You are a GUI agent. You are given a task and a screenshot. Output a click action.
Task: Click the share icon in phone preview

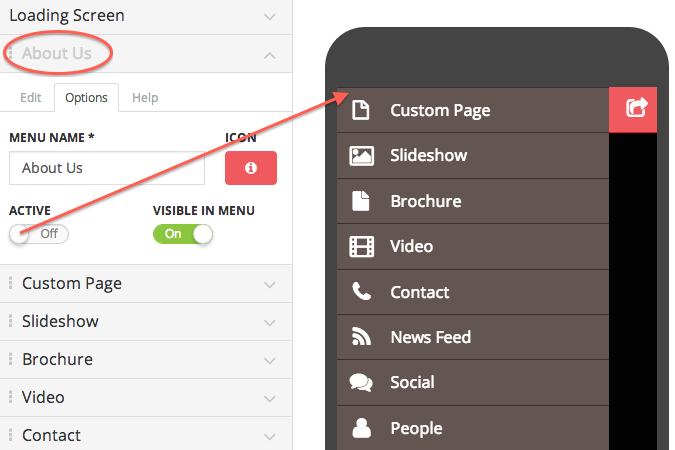(x=636, y=108)
